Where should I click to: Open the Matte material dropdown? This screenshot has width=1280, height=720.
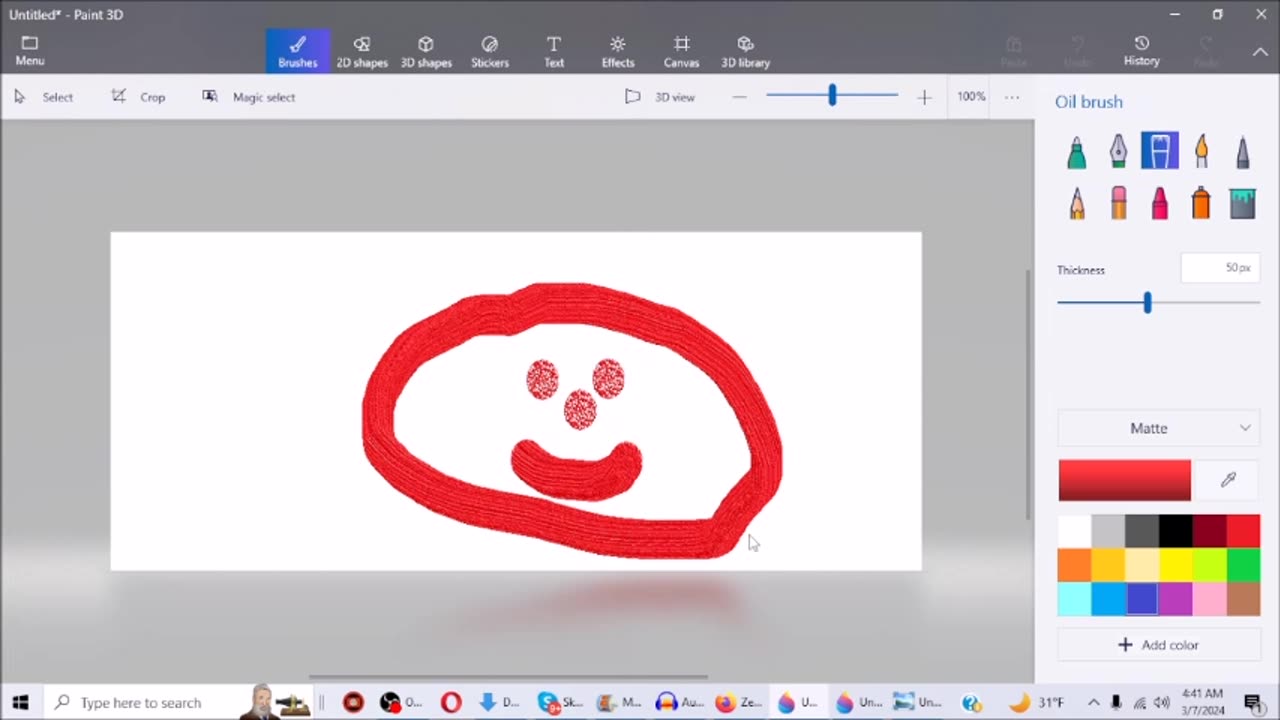(x=1159, y=428)
